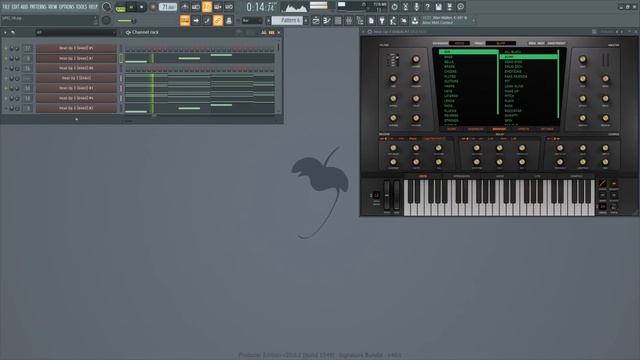Viewport: 640px width, 360px height.
Task: Open the ARPEGGIATOR tab above the keyboard
Action: tap(462, 176)
